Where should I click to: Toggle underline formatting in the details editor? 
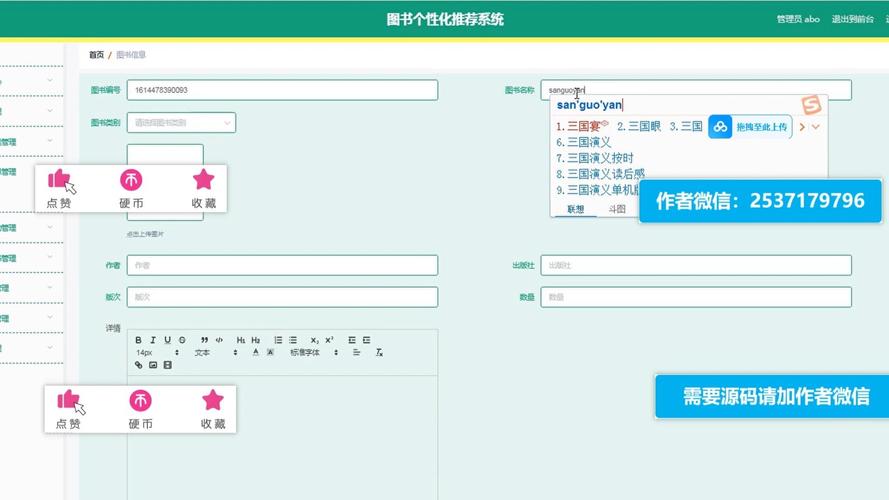click(167, 340)
